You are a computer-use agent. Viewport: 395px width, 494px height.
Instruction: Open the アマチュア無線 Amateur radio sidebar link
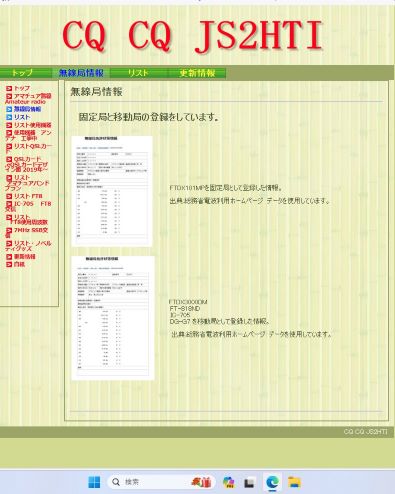pos(28,99)
